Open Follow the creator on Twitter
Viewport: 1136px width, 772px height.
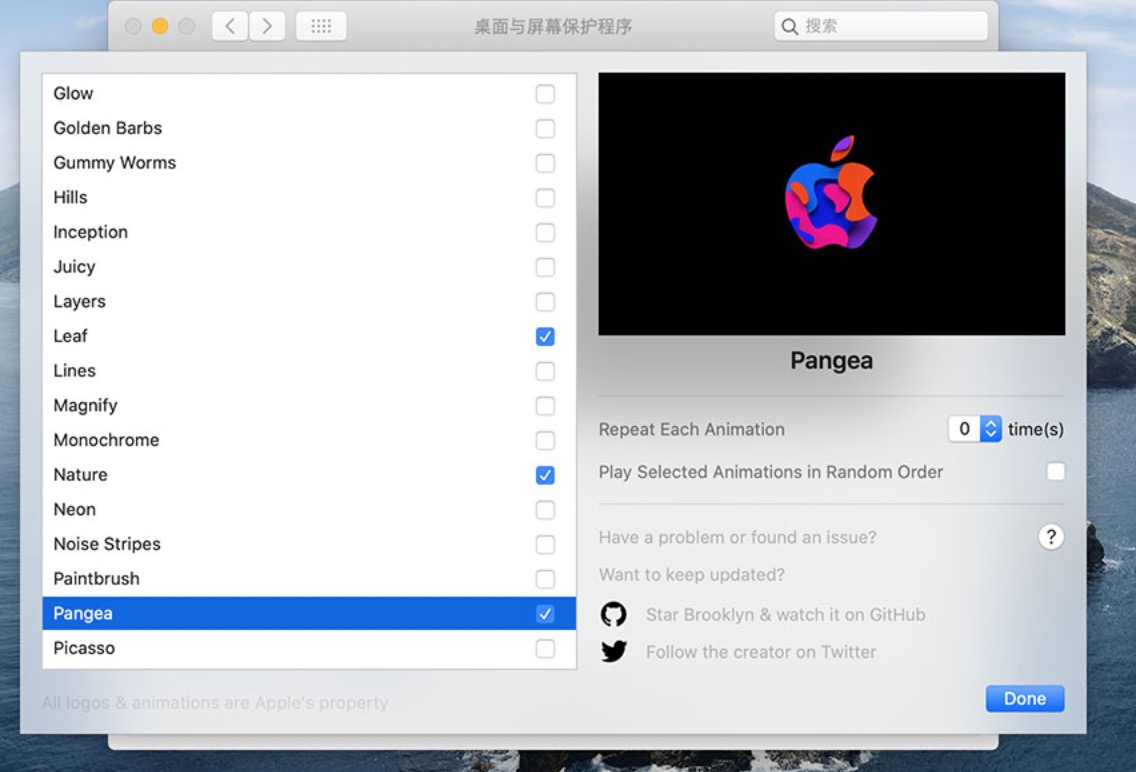click(761, 652)
